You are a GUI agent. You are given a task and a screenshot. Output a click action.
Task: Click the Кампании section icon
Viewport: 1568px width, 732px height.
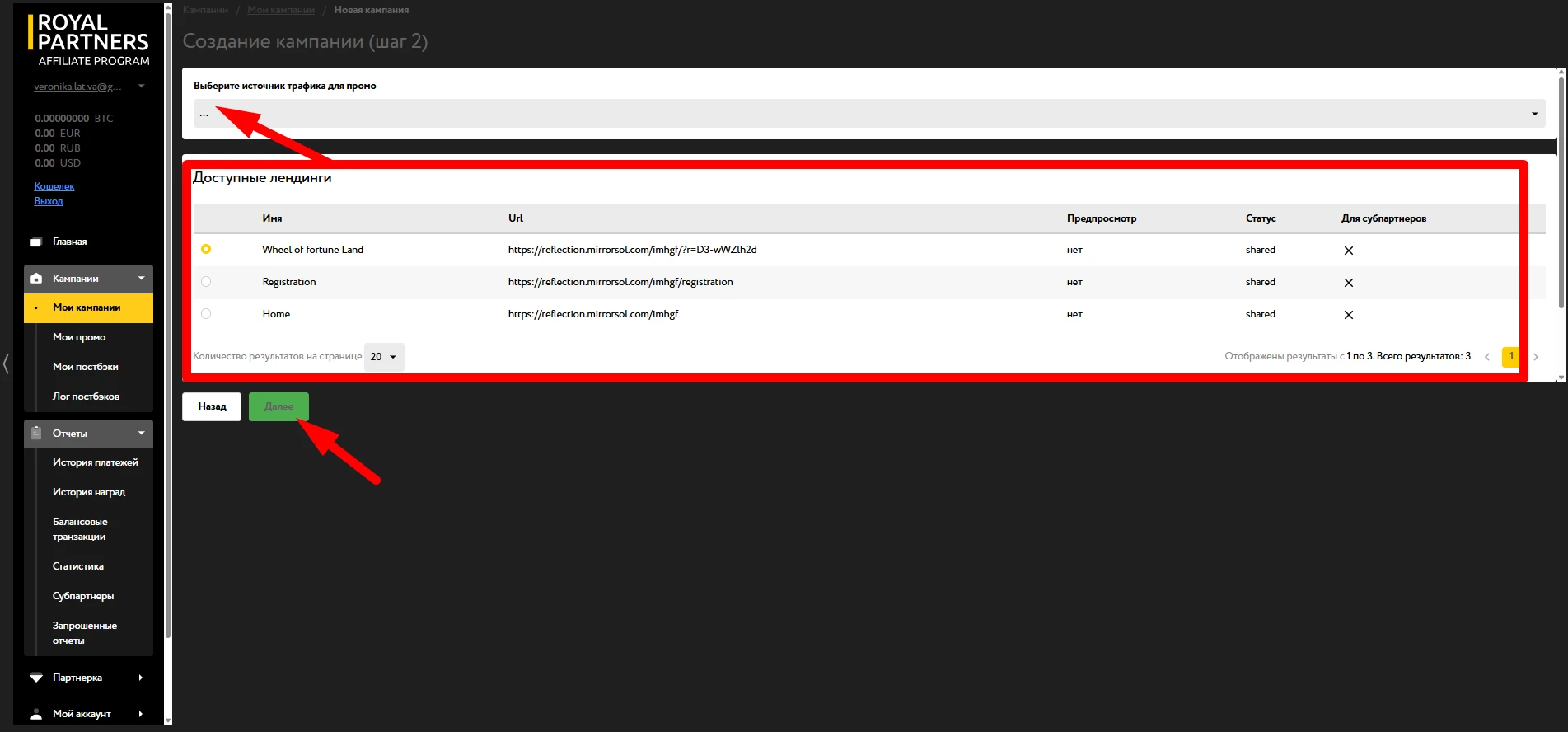36,279
